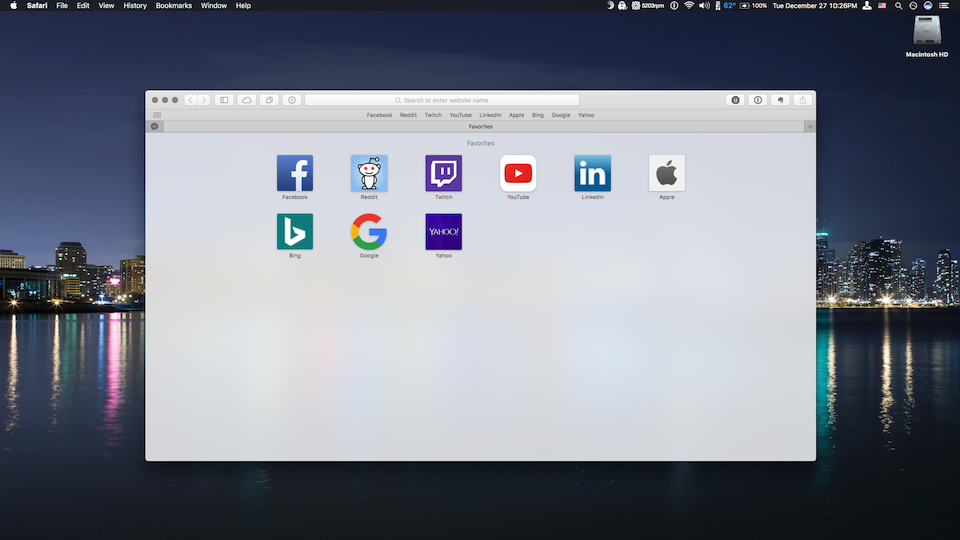Open the Facebook favorite tile

pos(294,177)
